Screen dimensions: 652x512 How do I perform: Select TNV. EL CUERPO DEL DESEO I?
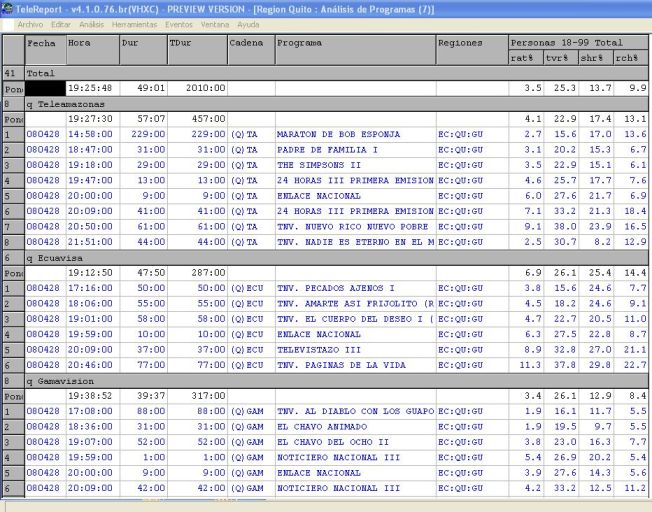tap(356, 319)
